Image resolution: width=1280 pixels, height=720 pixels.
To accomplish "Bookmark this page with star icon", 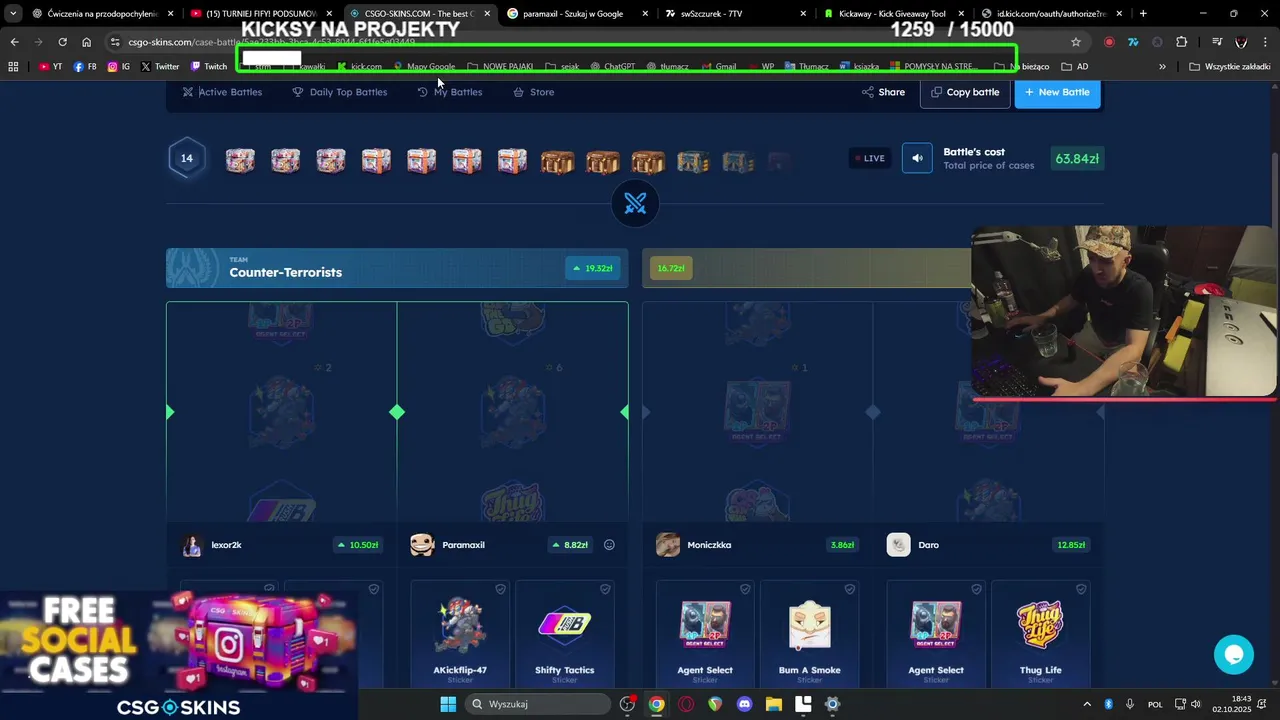I will click(x=1076, y=42).
